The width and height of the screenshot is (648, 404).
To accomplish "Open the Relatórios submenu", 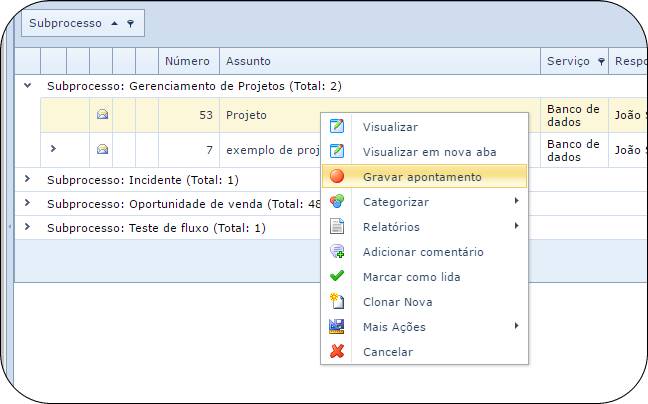I will point(424,227).
